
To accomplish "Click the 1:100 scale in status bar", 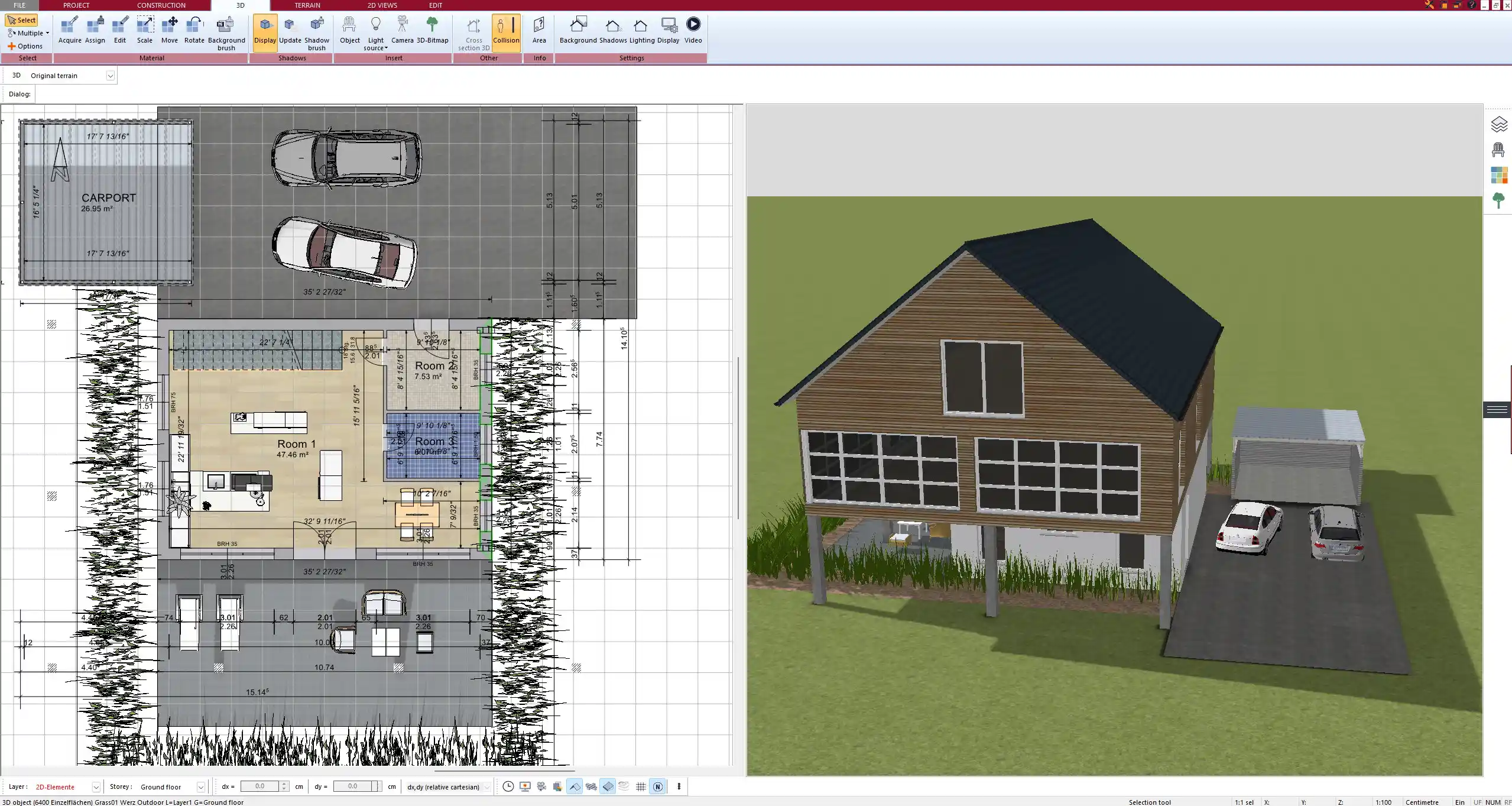I will pos(1384,802).
